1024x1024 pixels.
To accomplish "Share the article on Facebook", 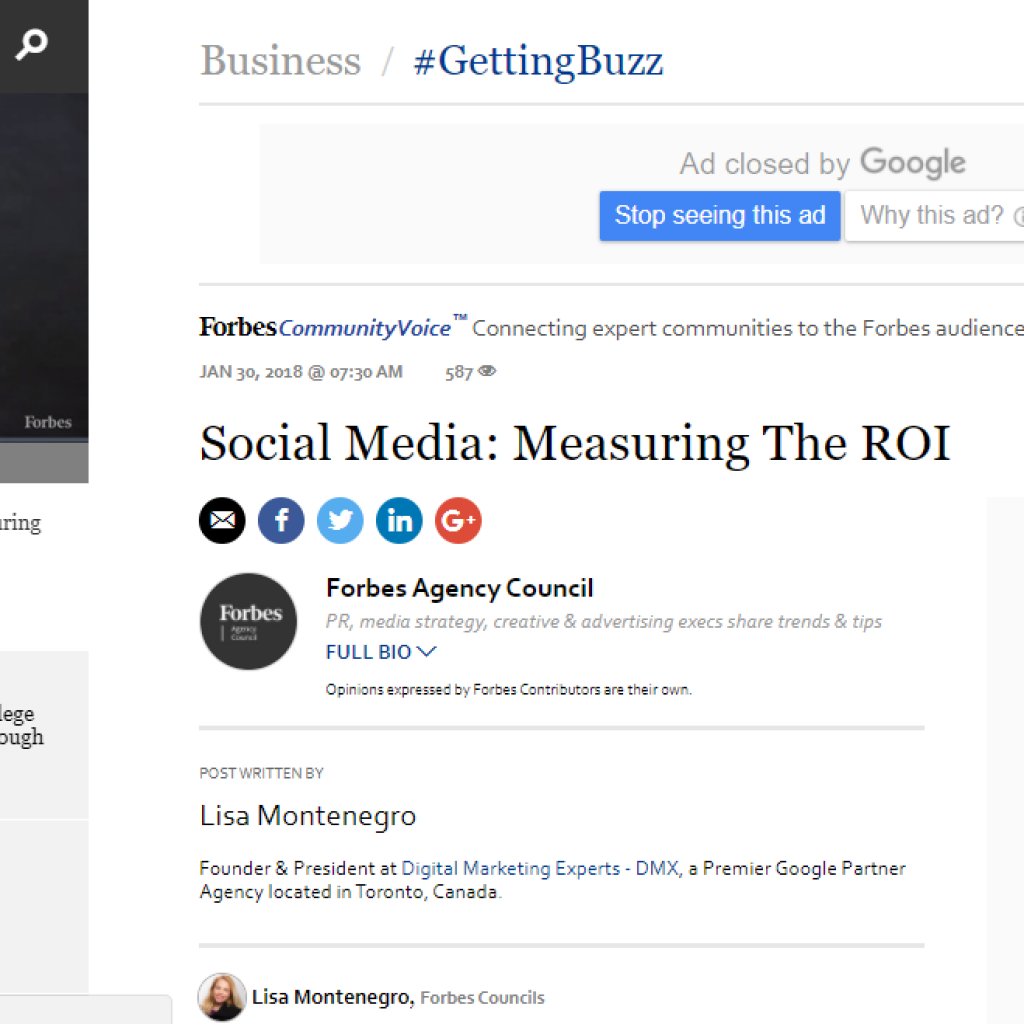I will pos(281,520).
